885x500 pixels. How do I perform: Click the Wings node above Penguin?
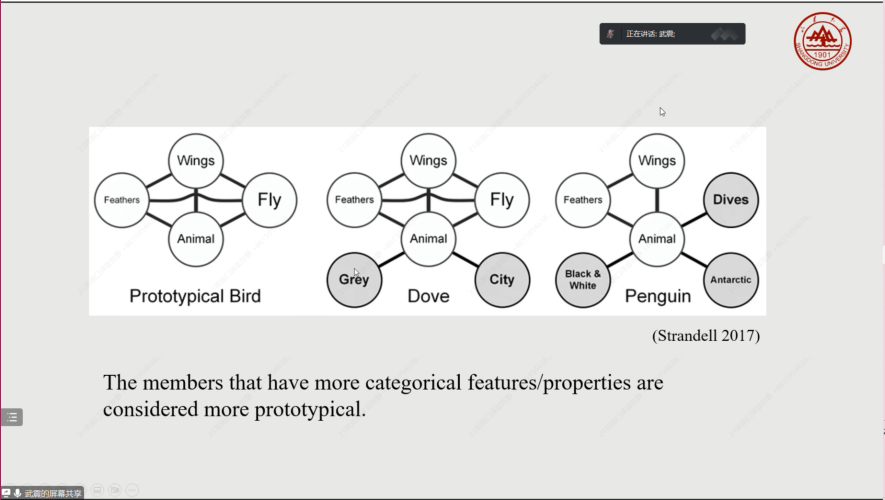click(x=657, y=160)
